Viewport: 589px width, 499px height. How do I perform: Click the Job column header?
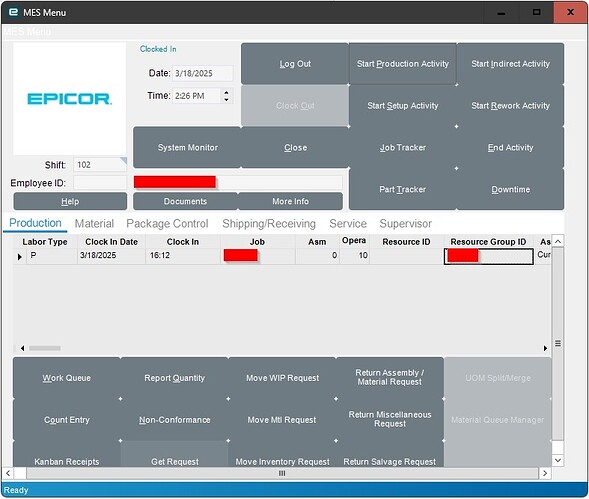[257, 242]
